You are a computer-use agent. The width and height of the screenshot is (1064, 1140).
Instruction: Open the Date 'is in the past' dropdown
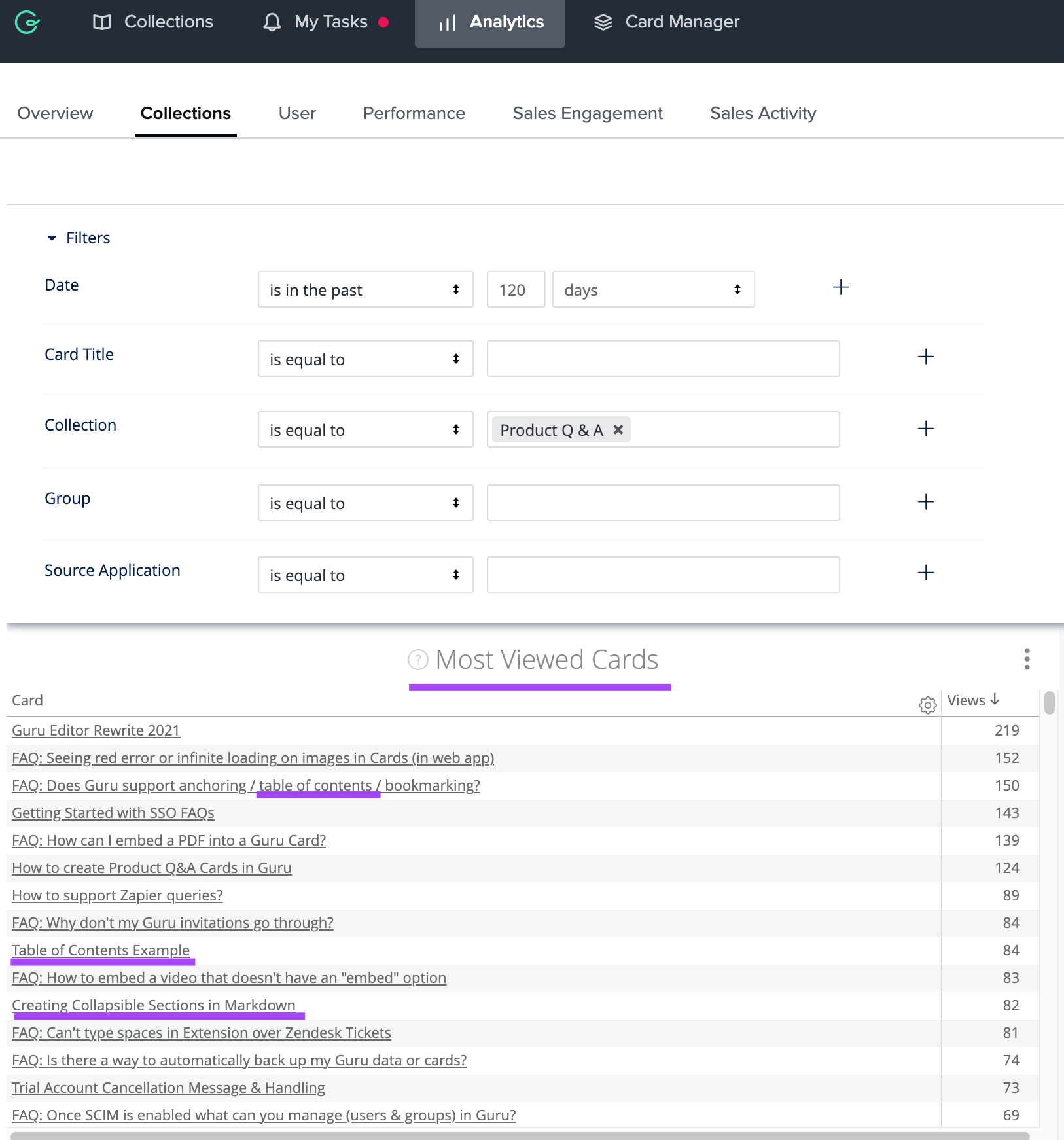[x=365, y=289]
